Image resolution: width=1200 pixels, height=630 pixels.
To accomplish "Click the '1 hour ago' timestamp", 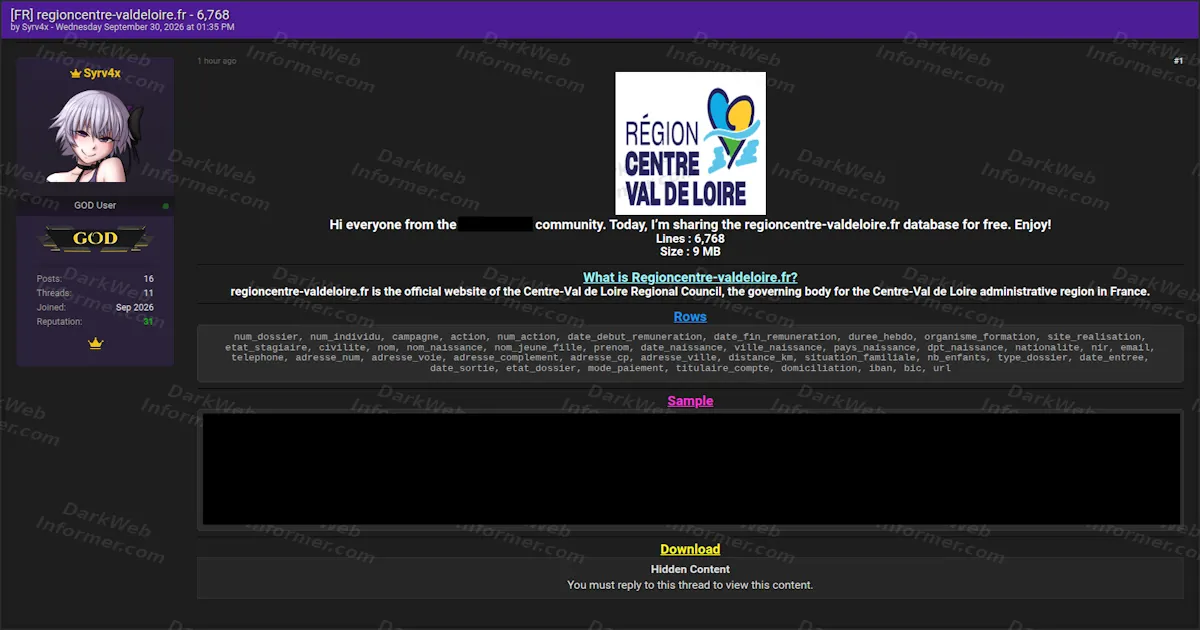I will [217, 62].
